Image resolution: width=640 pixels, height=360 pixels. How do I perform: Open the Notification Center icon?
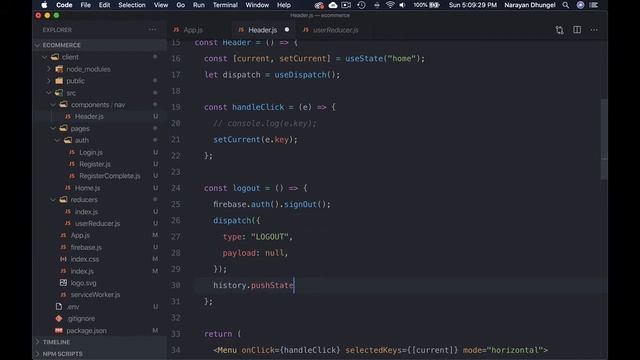pyautogui.click(x=594, y=5)
